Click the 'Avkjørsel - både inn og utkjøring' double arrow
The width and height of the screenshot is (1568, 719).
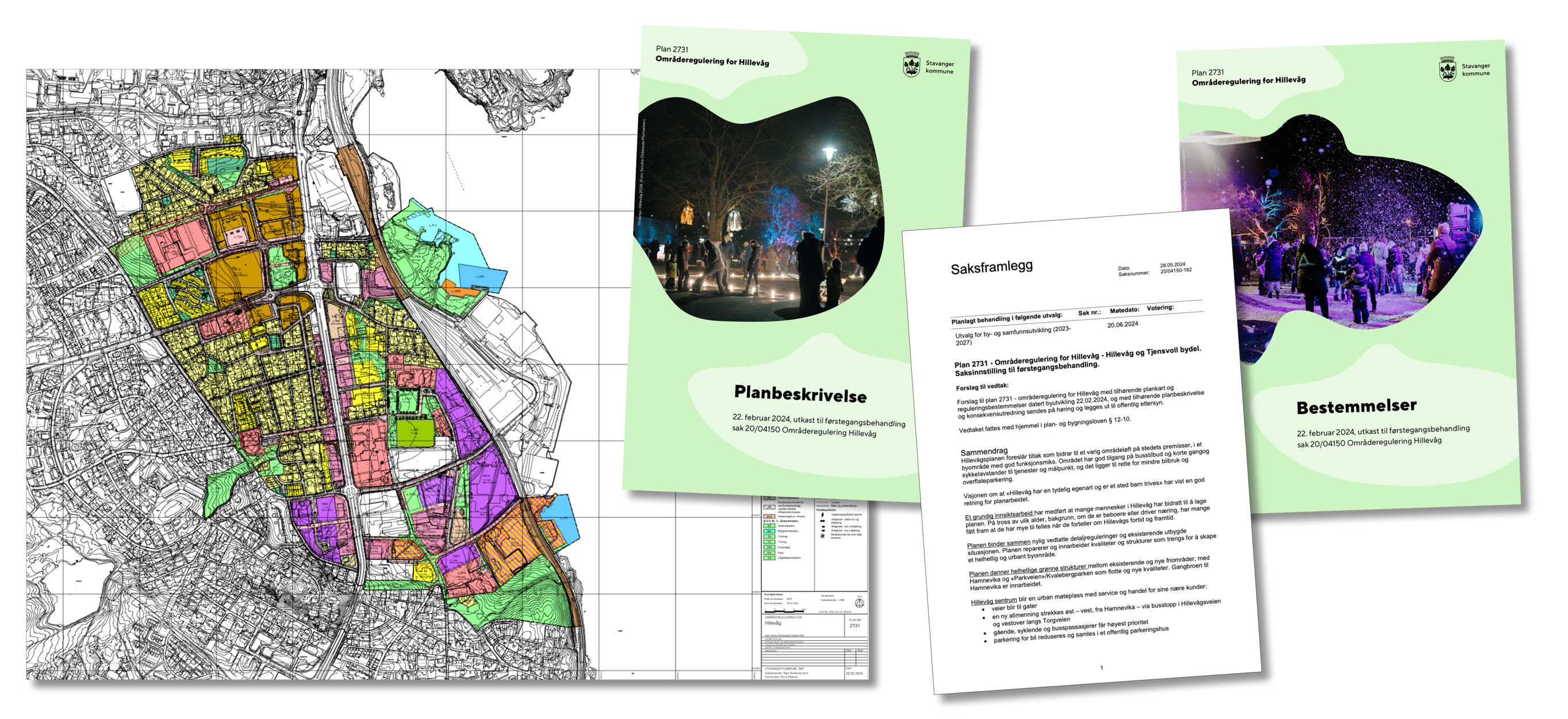[823, 522]
